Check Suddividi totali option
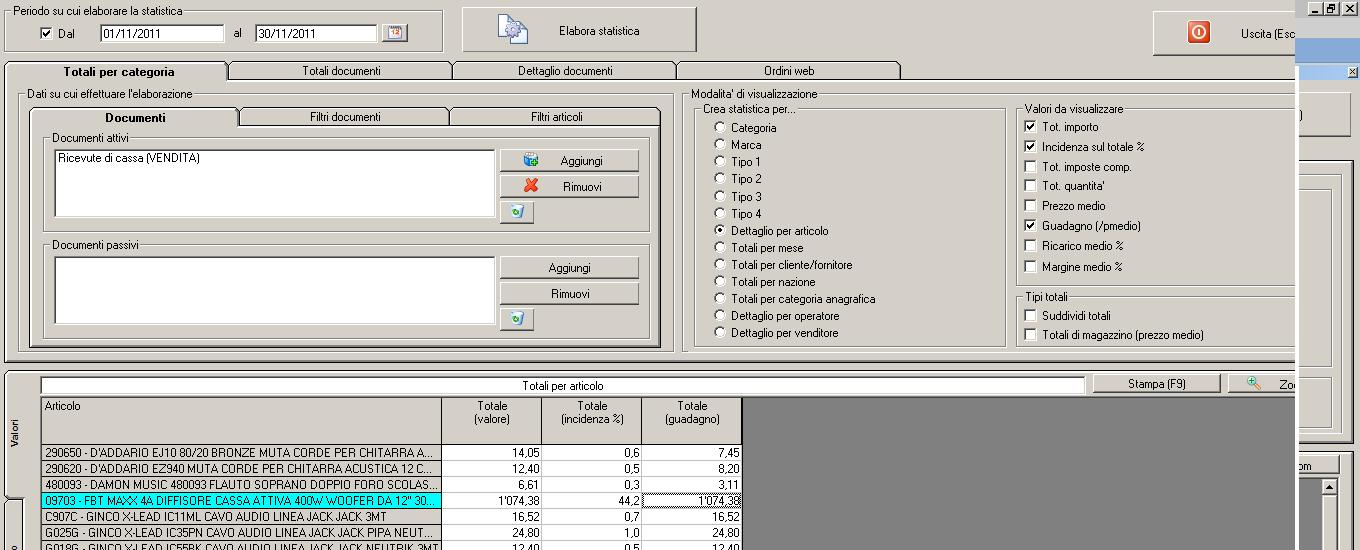 [x=1031, y=316]
